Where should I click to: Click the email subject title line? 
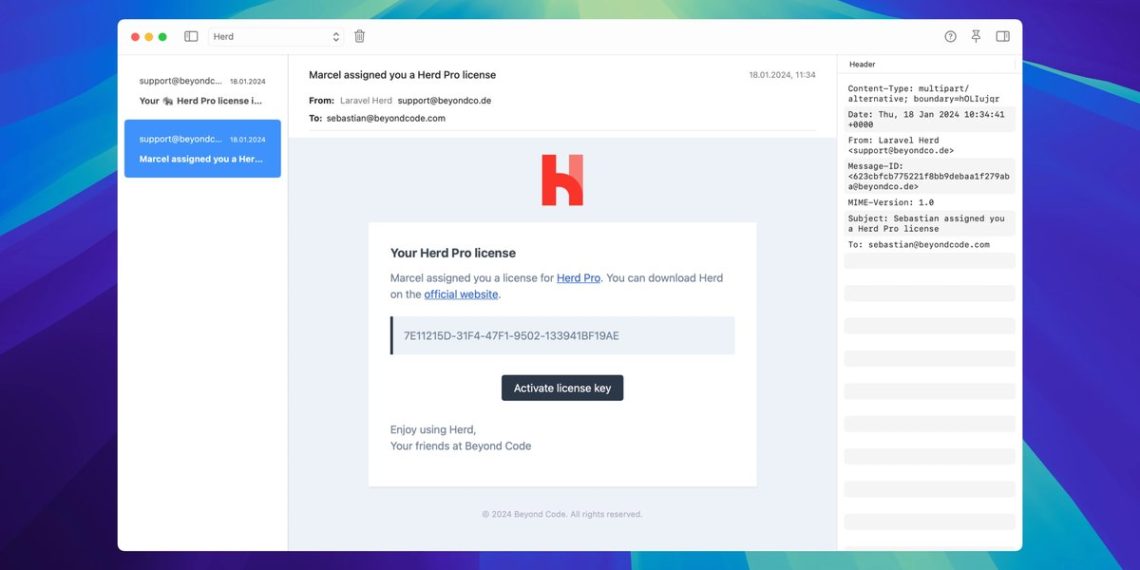(x=402, y=75)
